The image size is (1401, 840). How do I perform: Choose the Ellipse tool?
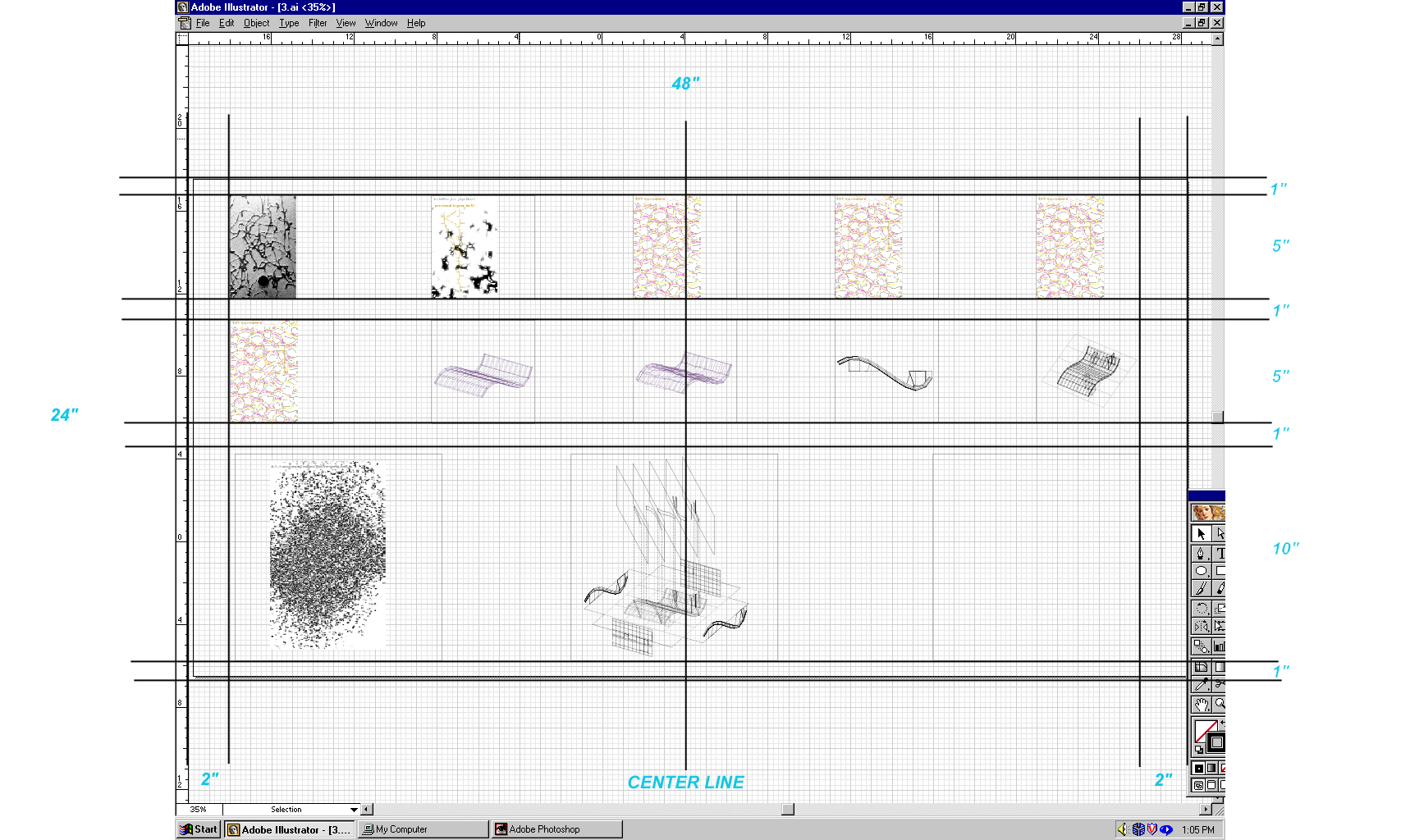(1201, 571)
